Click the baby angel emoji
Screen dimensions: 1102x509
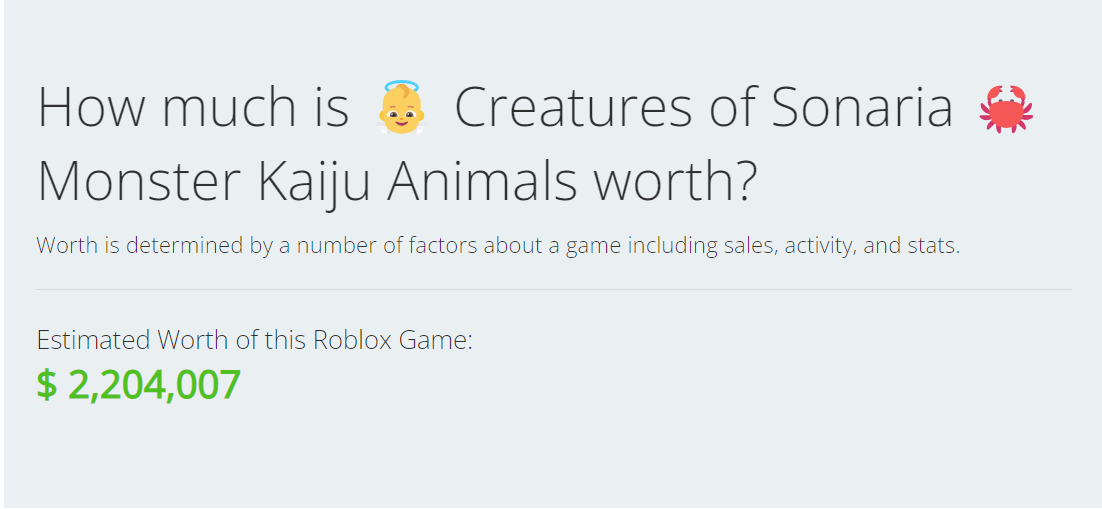[x=400, y=109]
